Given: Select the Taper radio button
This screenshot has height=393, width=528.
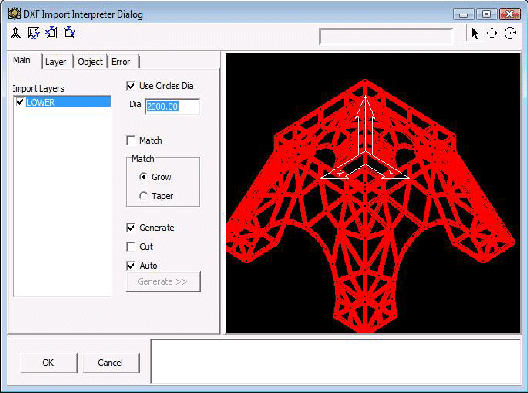Looking at the screenshot, I should pyautogui.click(x=143, y=196).
